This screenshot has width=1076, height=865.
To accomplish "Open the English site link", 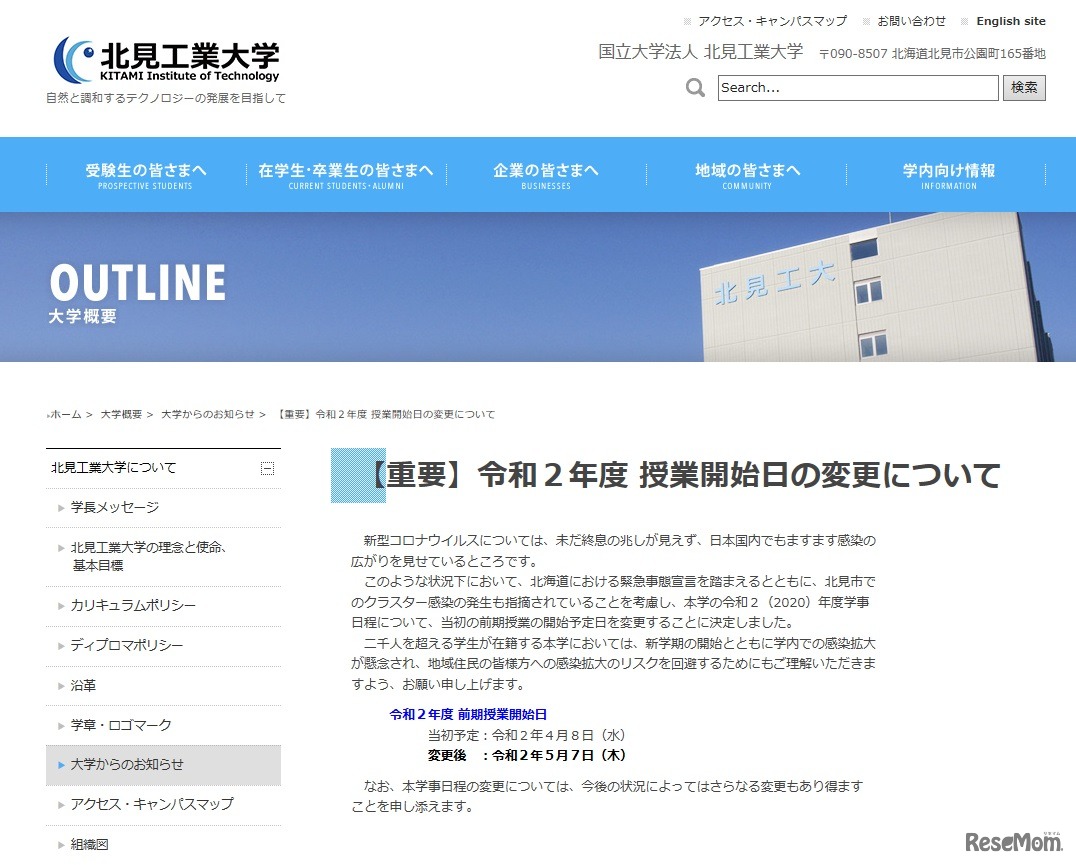I will (1011, 20).
